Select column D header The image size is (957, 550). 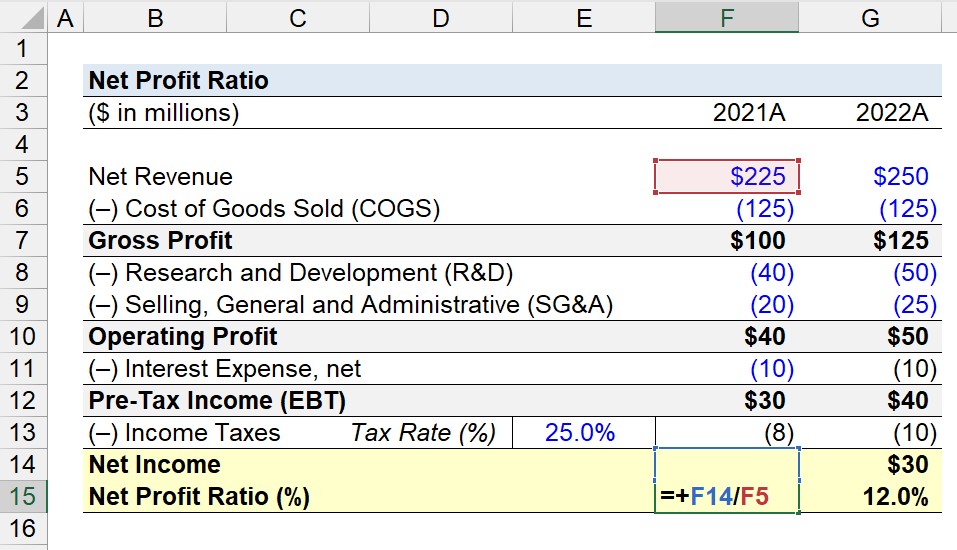(x=441, y=17)
